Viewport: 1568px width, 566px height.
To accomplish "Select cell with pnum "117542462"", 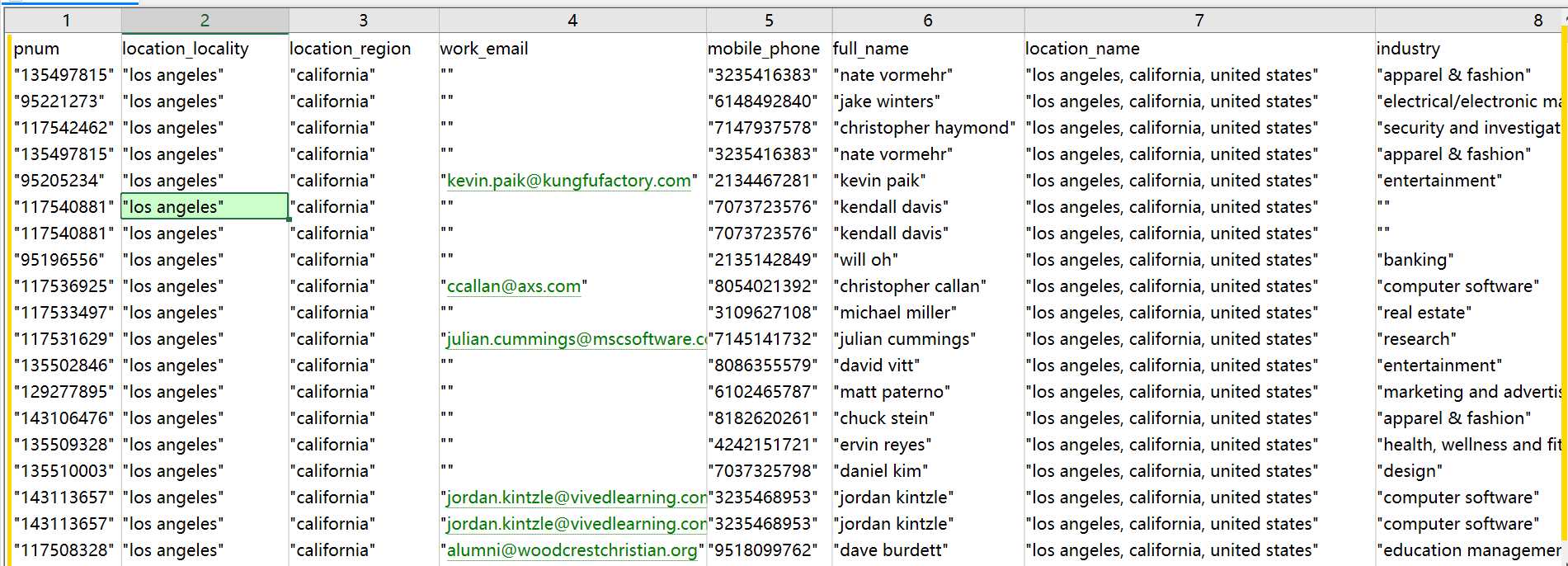I will coord(66,128).
